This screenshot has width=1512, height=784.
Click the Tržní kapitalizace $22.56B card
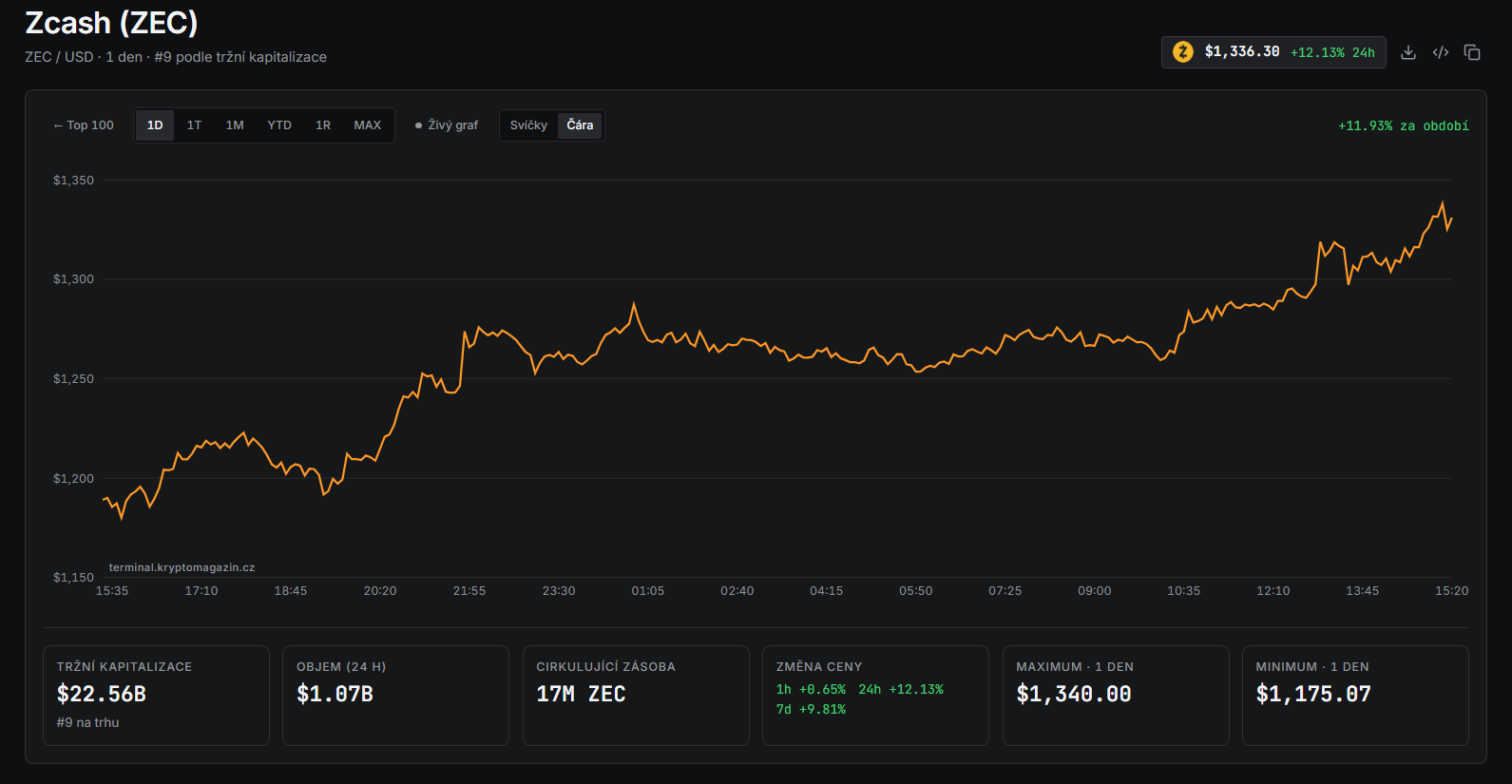156,696
